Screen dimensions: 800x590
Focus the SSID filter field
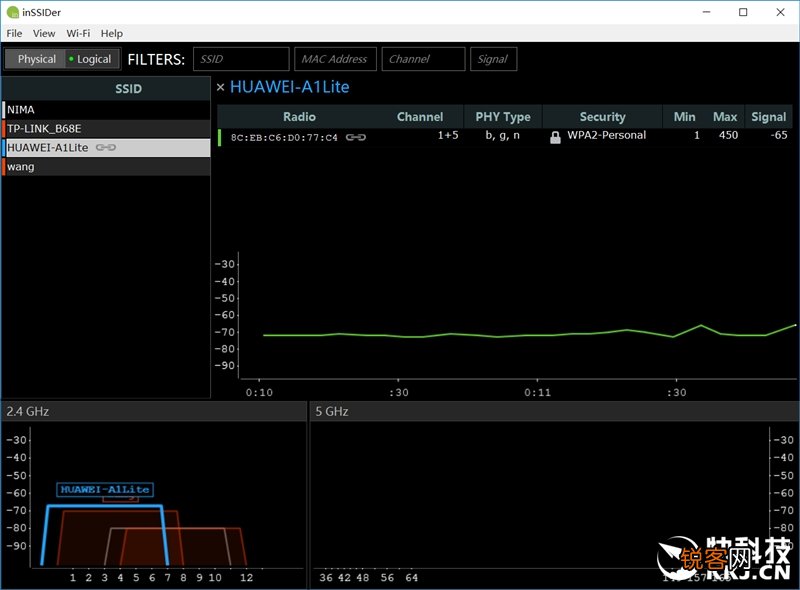point(241,59)
